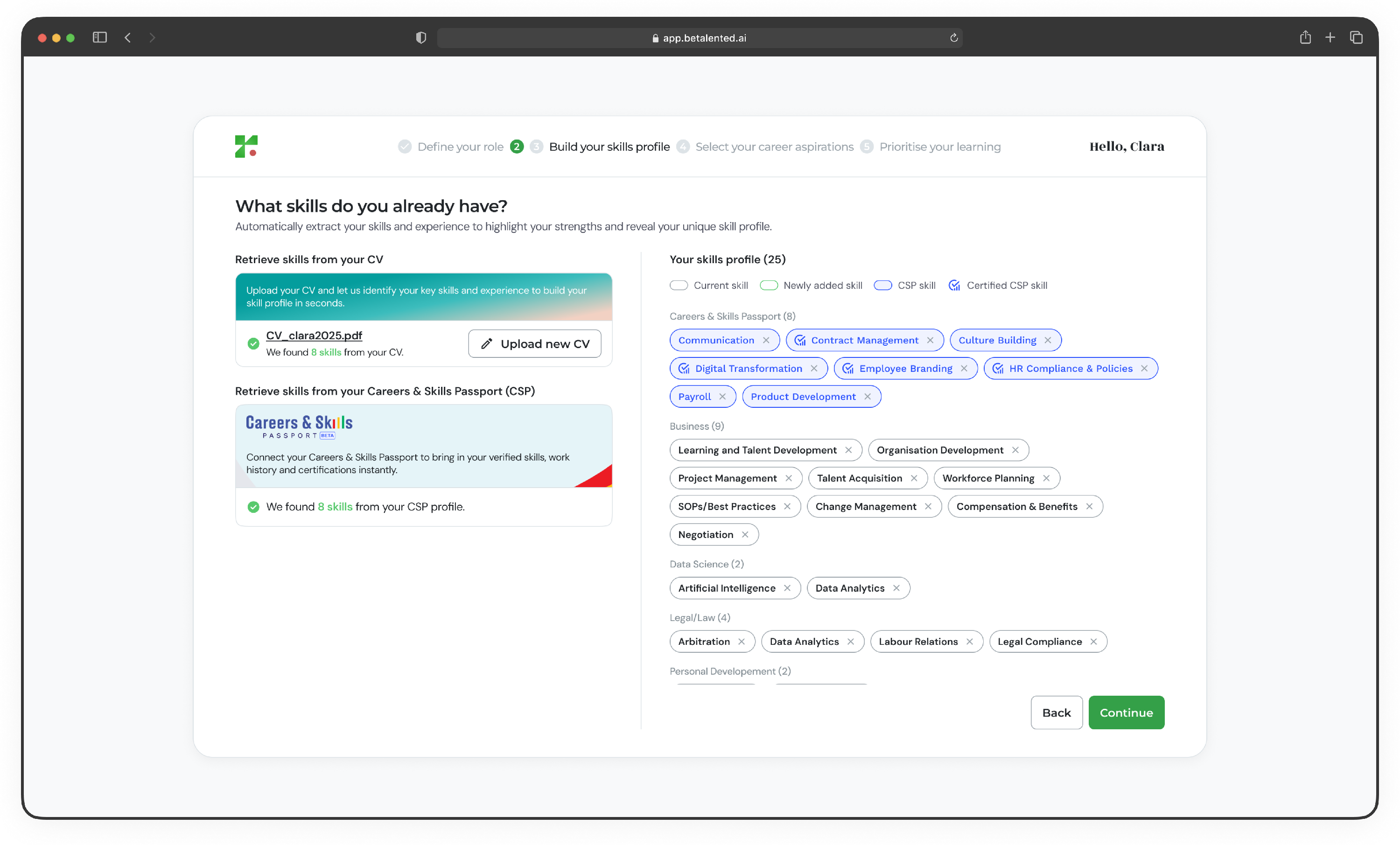Click the browser address bar
This screenshot has height=845, width=1400.
[699, 37]
